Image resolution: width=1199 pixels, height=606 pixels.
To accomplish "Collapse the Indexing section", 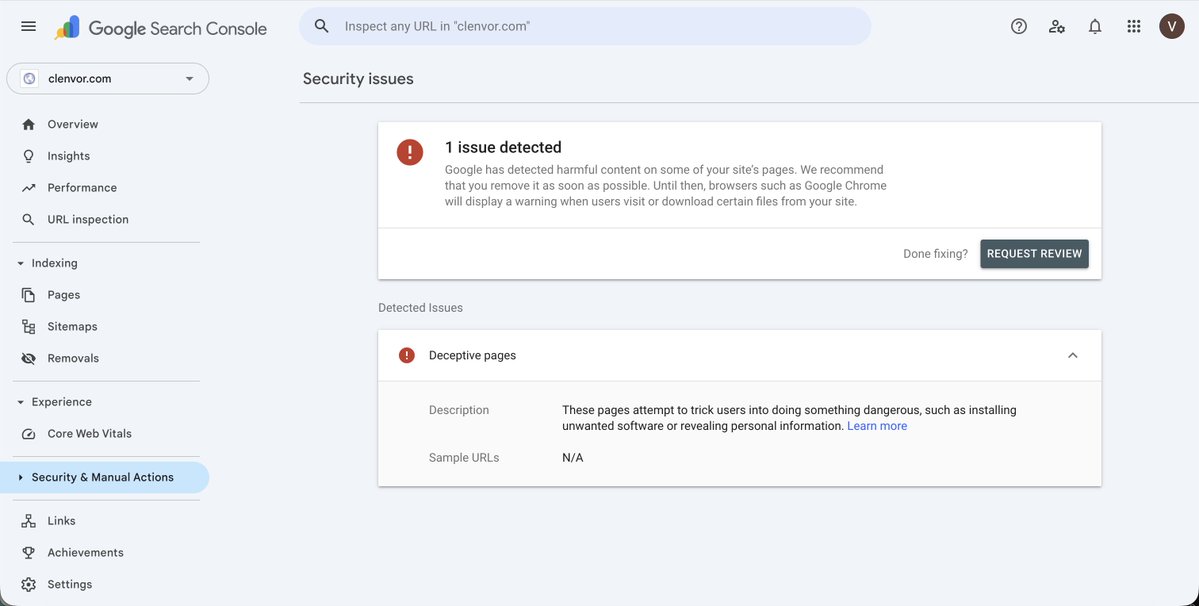I will point(21,263).
